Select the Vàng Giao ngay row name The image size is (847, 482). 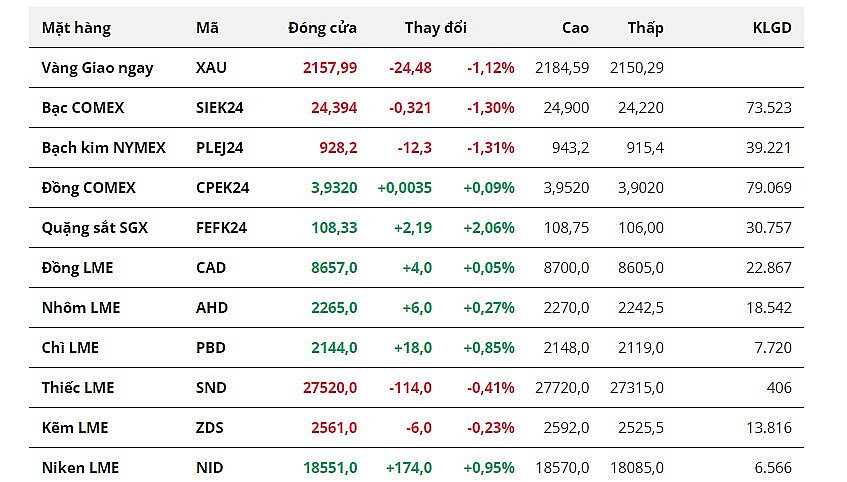(97, 68)
